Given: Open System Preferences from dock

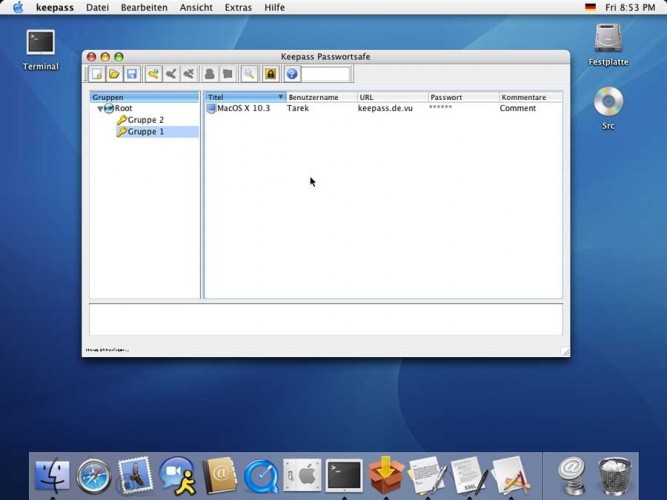Looking at the screenshot, I should (302, 475).
